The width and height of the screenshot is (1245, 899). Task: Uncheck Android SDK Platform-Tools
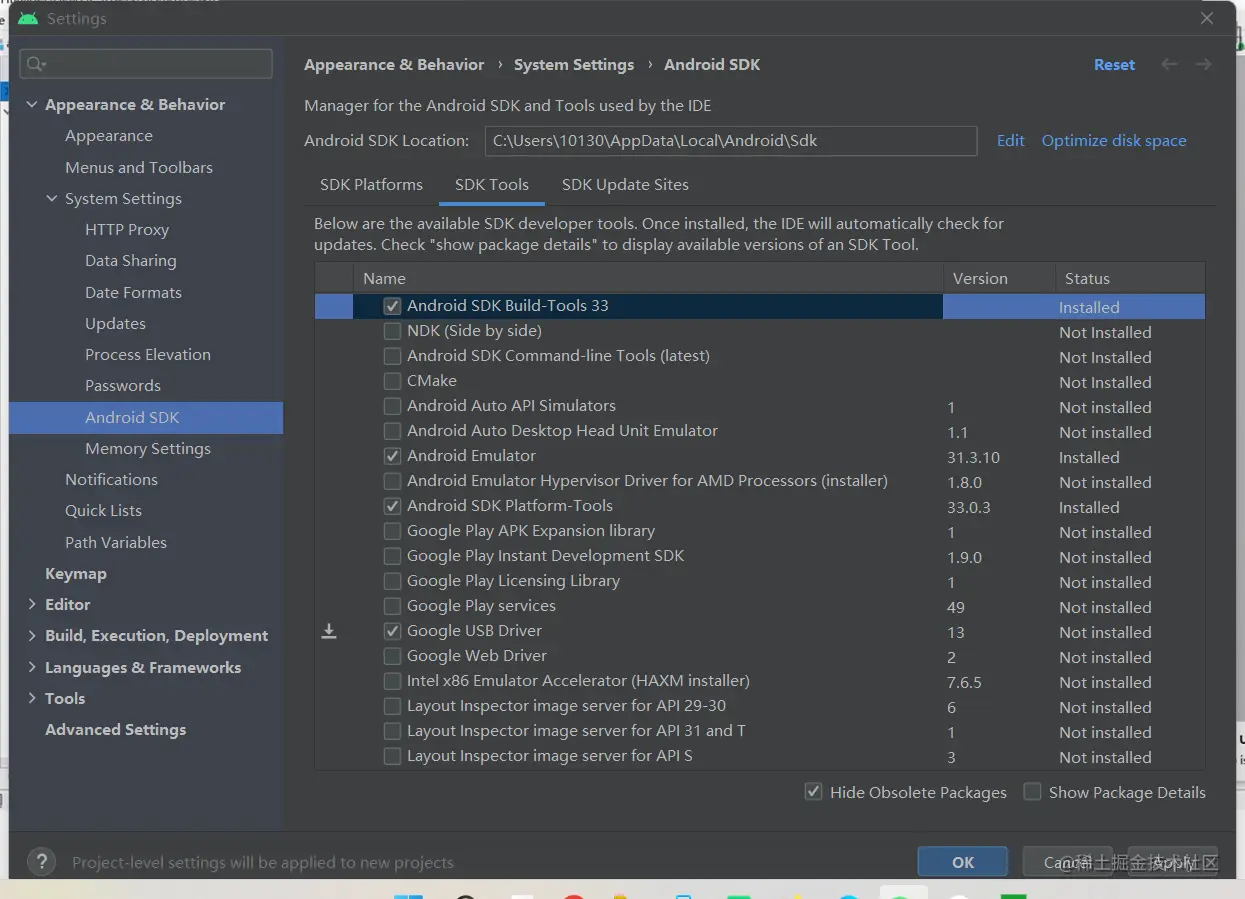393,506
